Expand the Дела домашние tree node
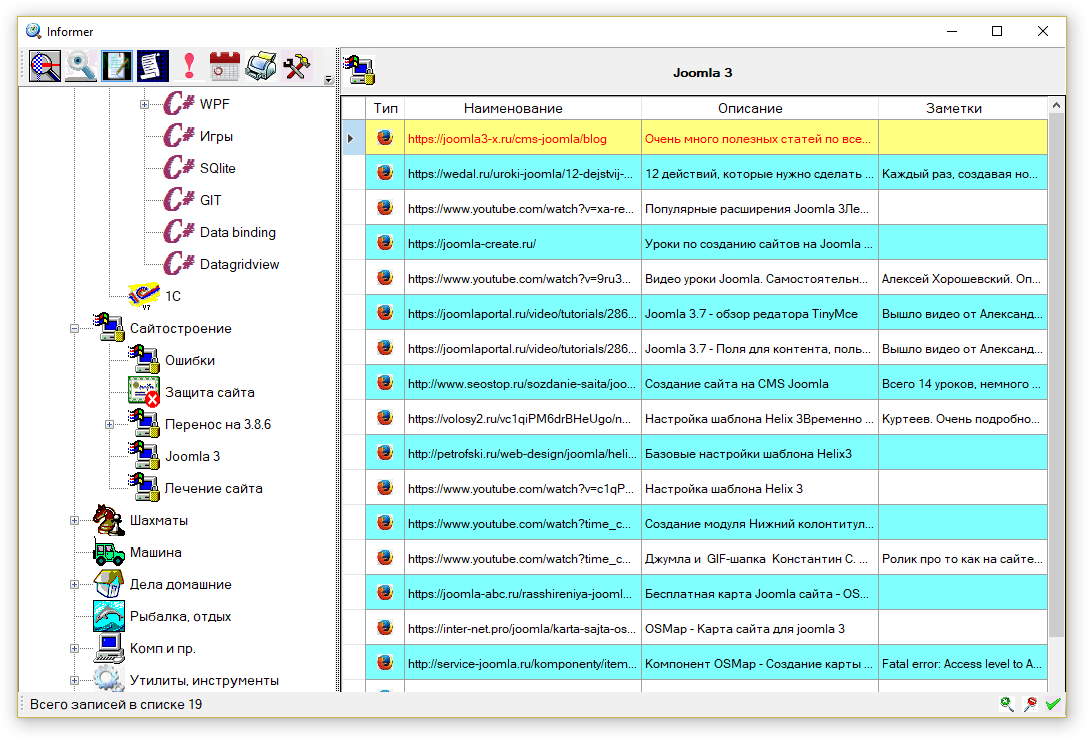This screenshot has height=740, width=1088. (74, 584)
